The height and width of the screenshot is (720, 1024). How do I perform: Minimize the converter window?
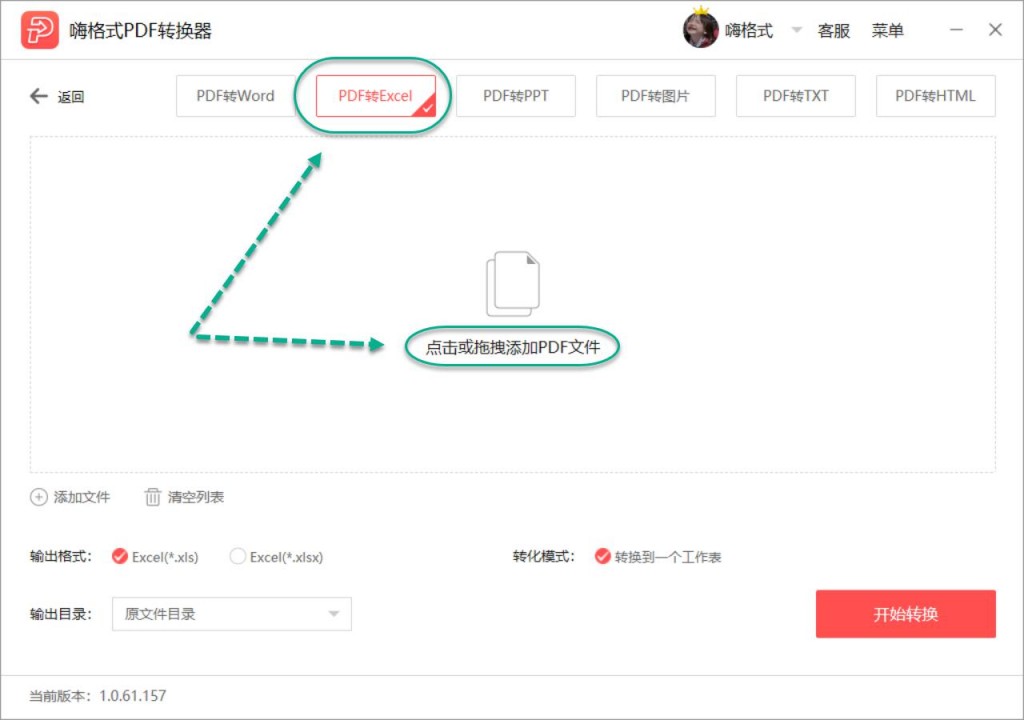[956, 30]
